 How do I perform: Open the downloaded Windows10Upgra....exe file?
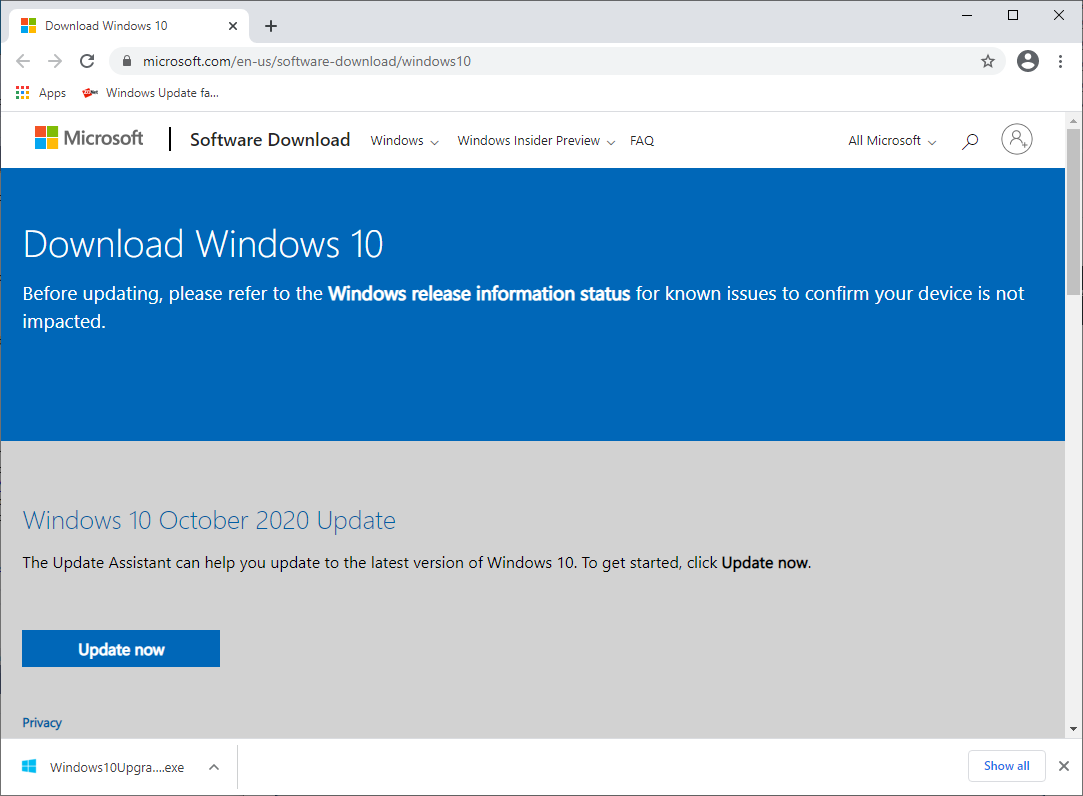pos(104,767)
